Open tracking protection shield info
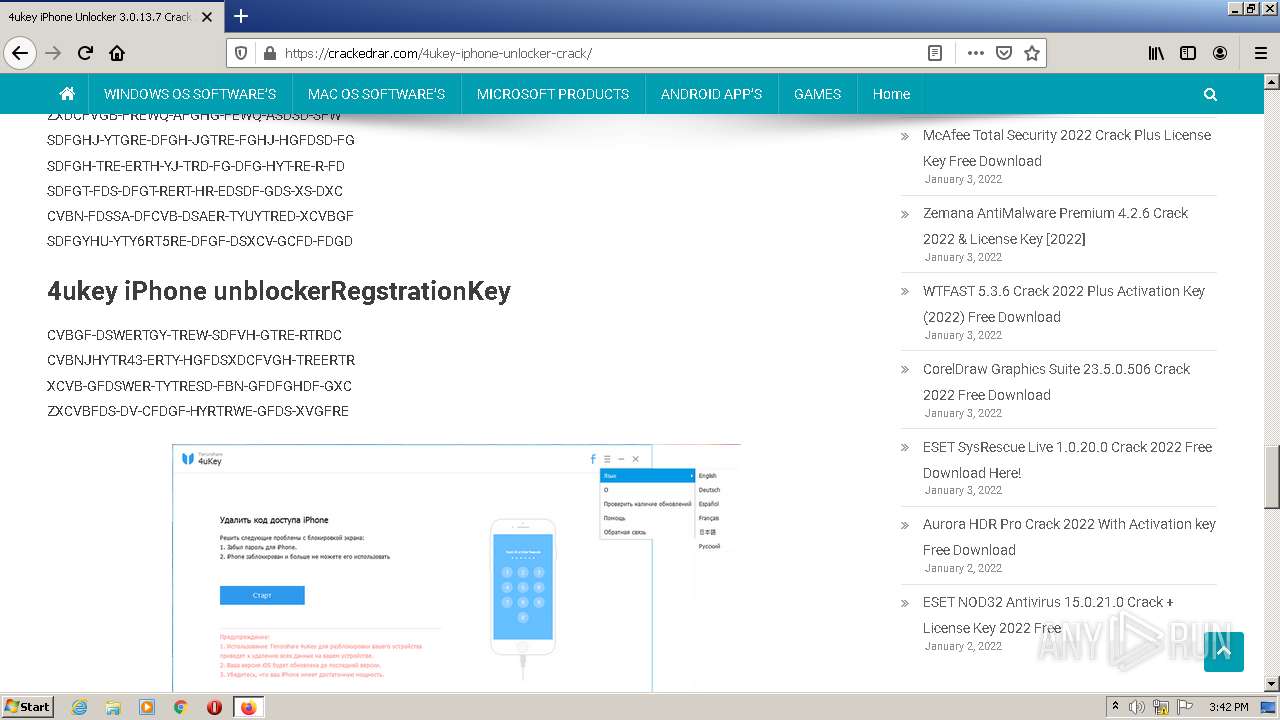Screen dimensions: 1280x720 coord(240,53)
